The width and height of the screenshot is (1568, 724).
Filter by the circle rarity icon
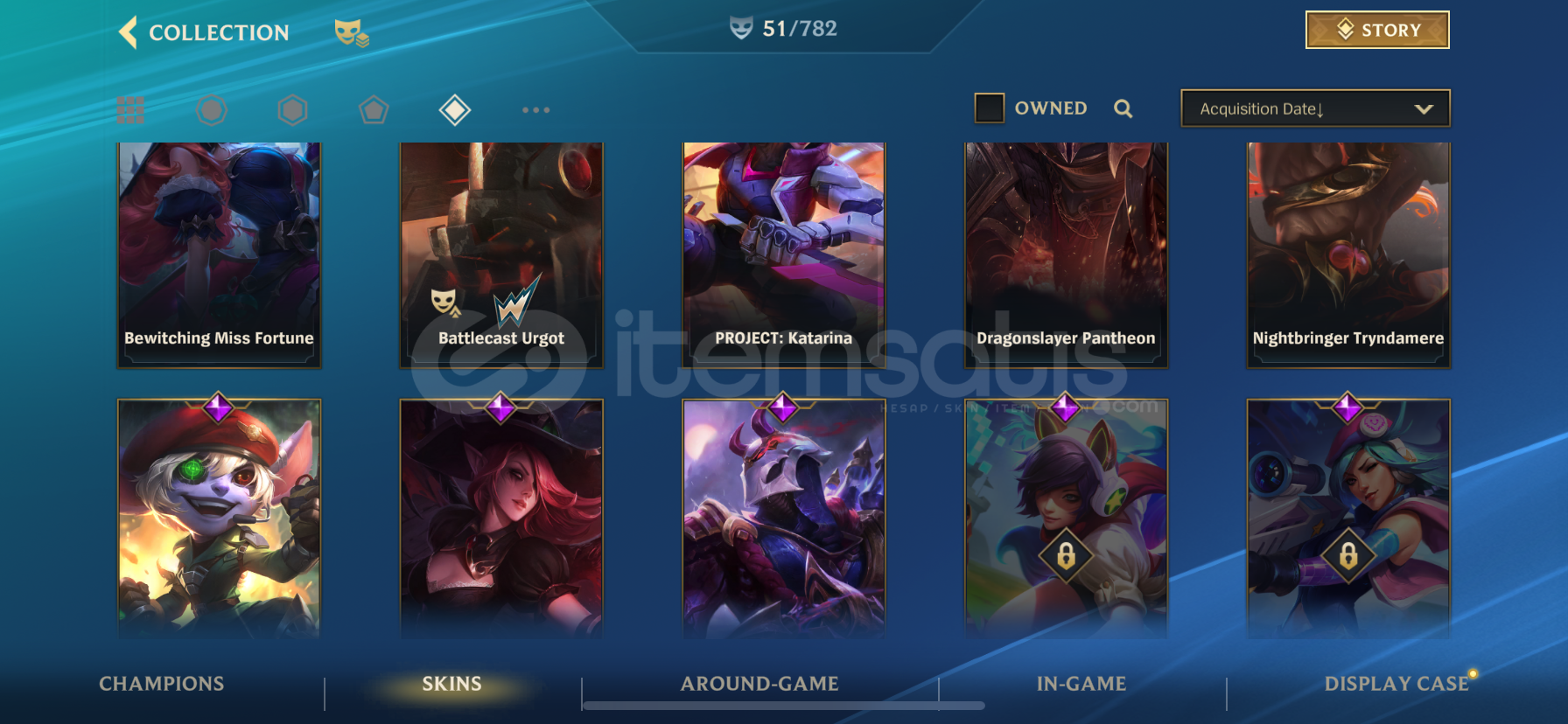212,110
